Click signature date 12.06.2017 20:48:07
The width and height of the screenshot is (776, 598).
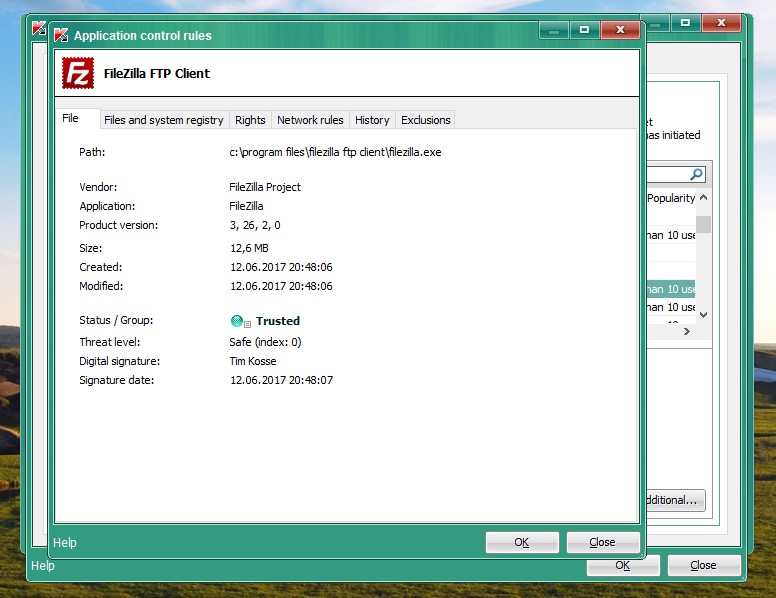281,380
